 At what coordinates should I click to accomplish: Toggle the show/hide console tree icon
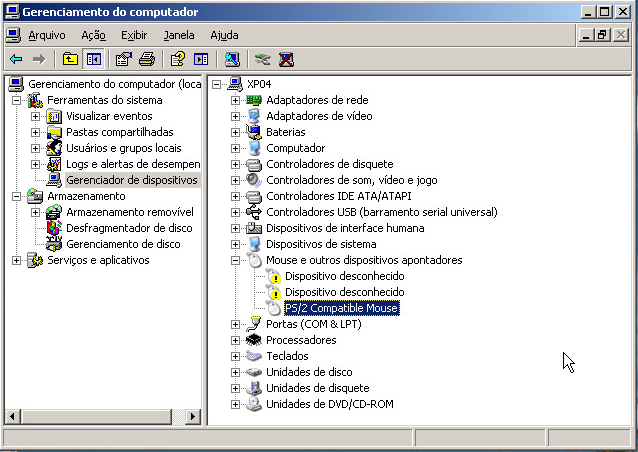94,59
